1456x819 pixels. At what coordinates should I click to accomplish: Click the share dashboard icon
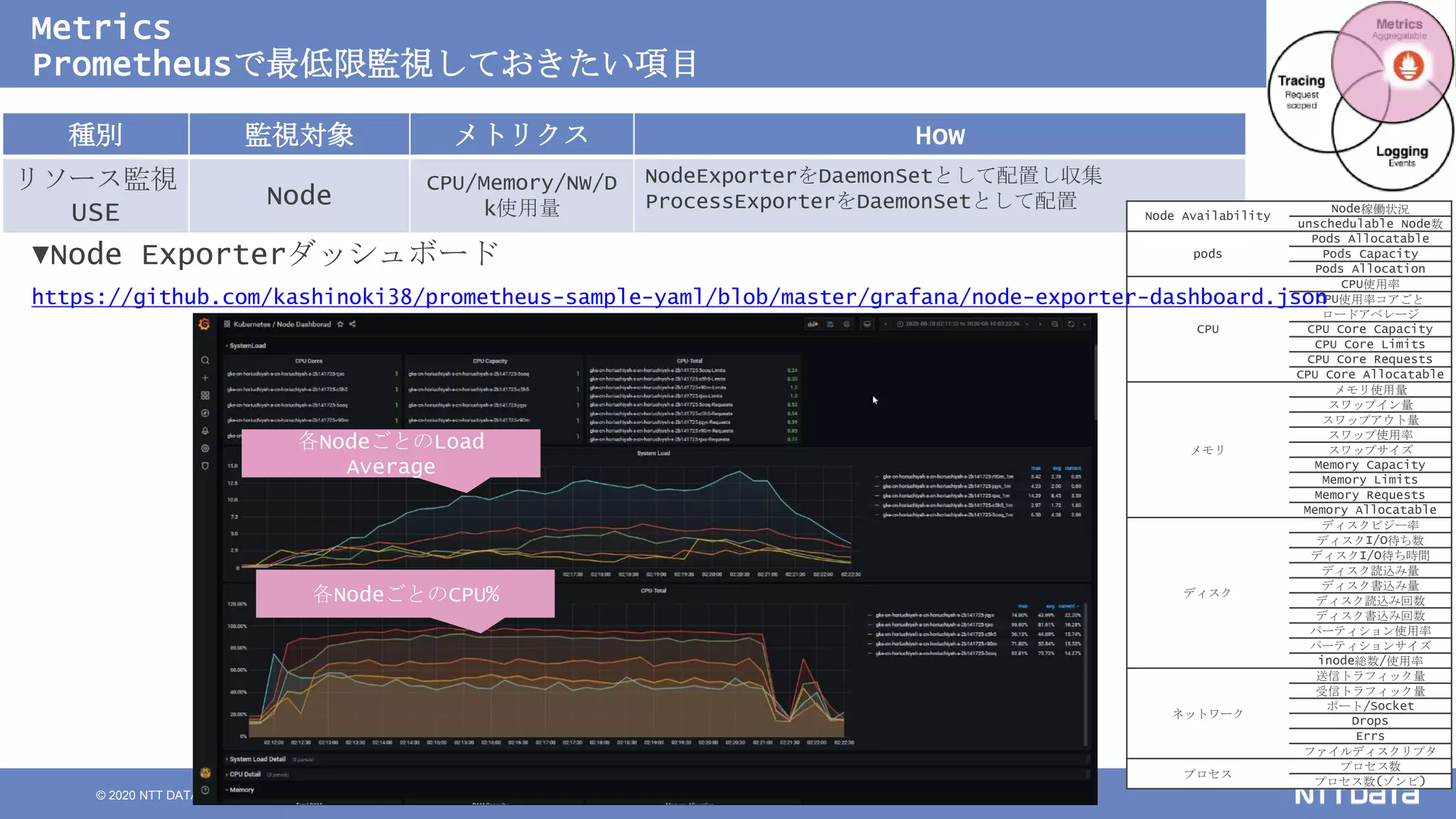(353, 324)
